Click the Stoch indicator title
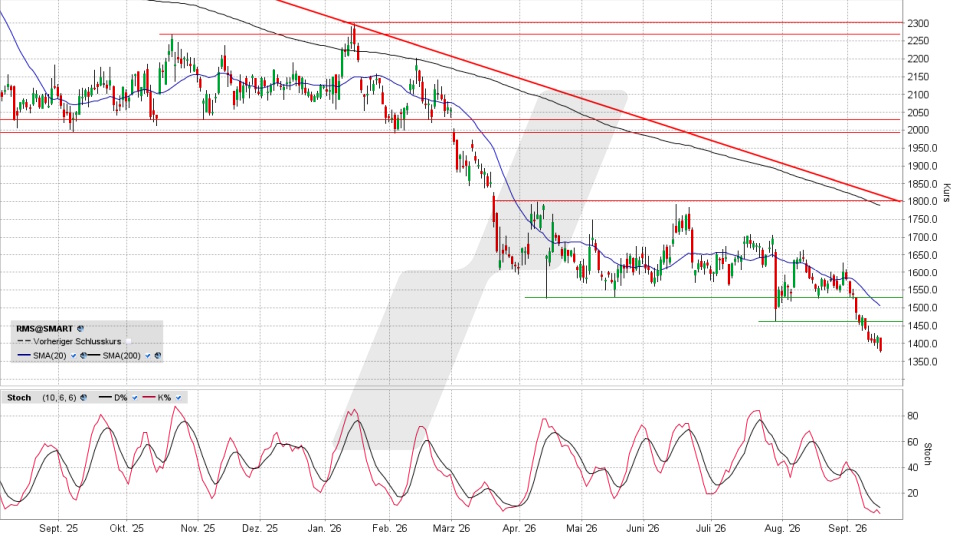The width and height of the screenshot is (960, 540). coord(19,397)
